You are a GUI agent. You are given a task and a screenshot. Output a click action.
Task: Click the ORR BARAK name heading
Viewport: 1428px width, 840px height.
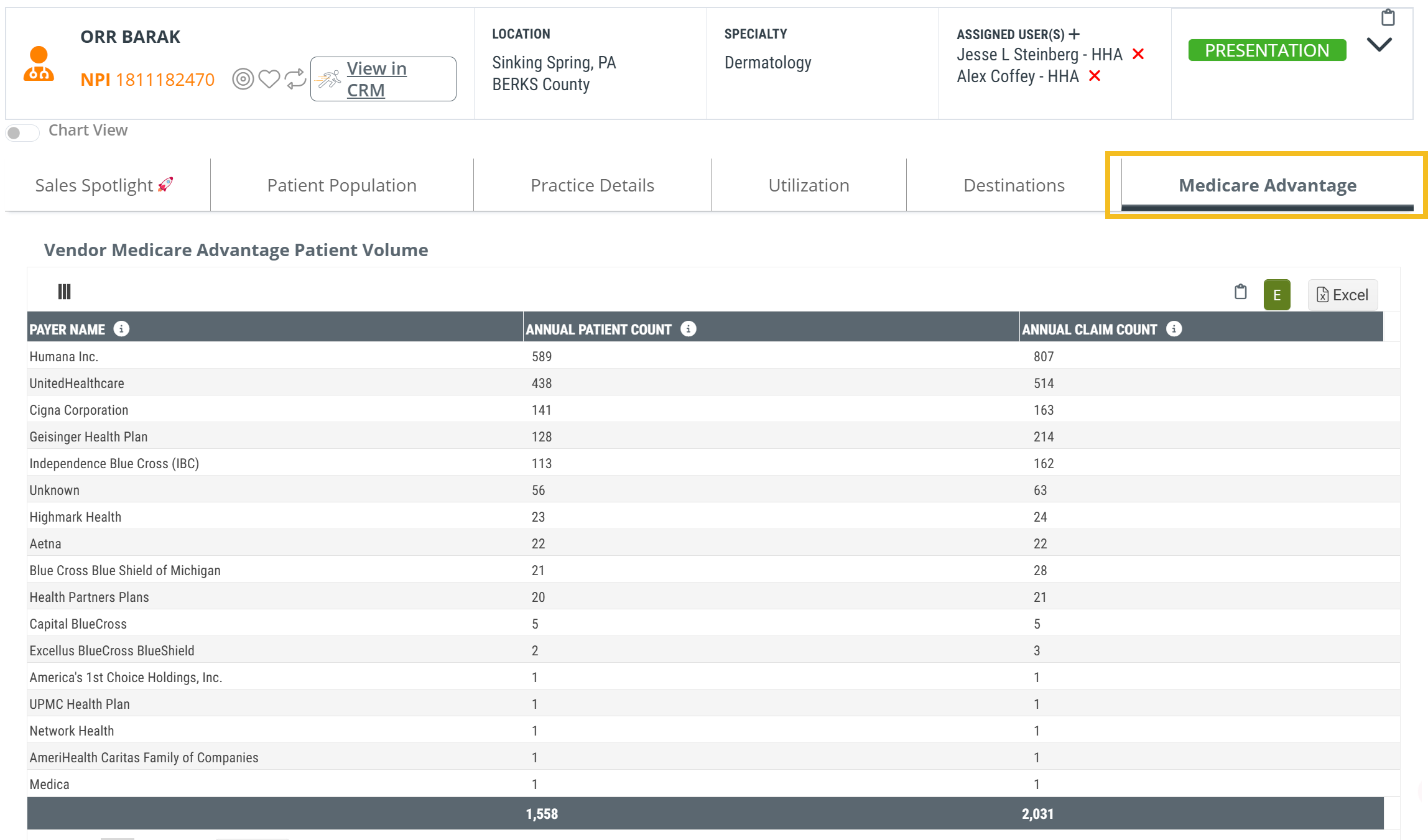pyautogui.click(x=131, y=37)
